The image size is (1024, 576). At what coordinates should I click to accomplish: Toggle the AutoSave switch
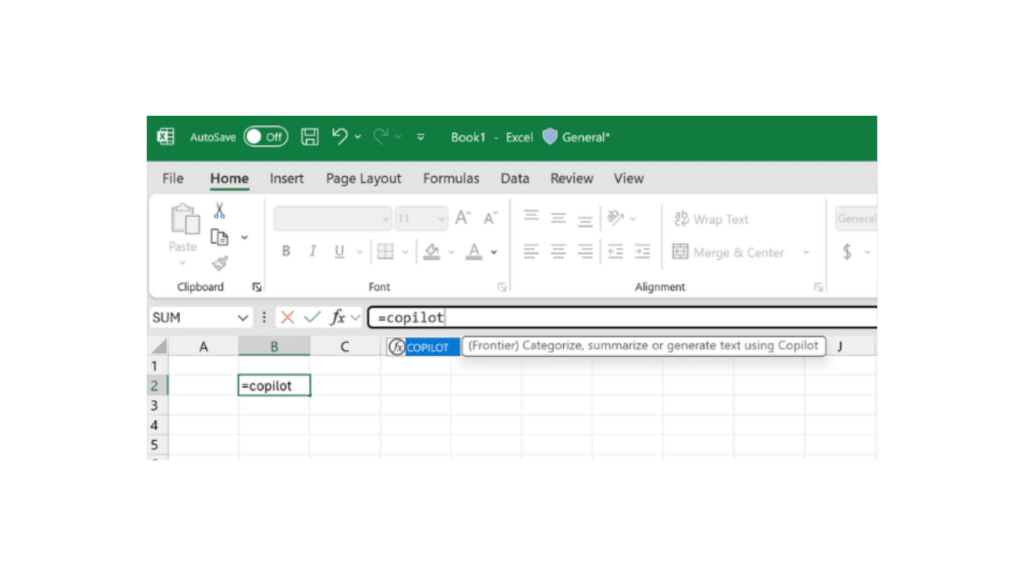tap(266, 137)
